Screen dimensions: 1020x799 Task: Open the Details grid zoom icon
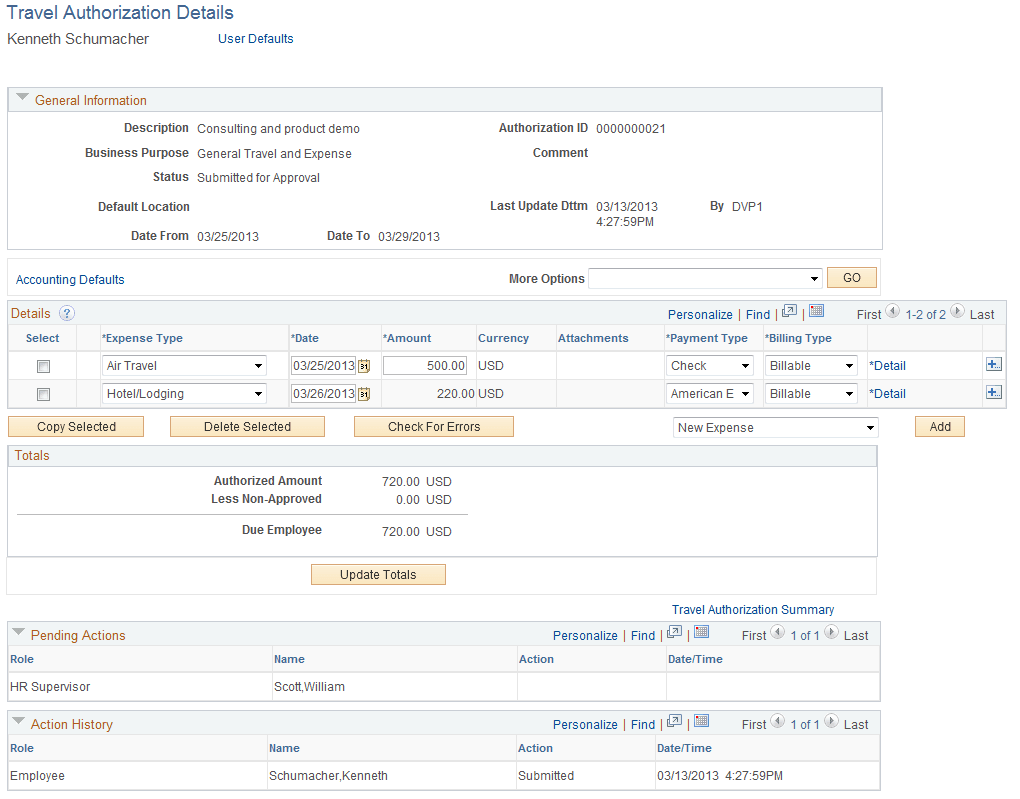tap(789, 313)
